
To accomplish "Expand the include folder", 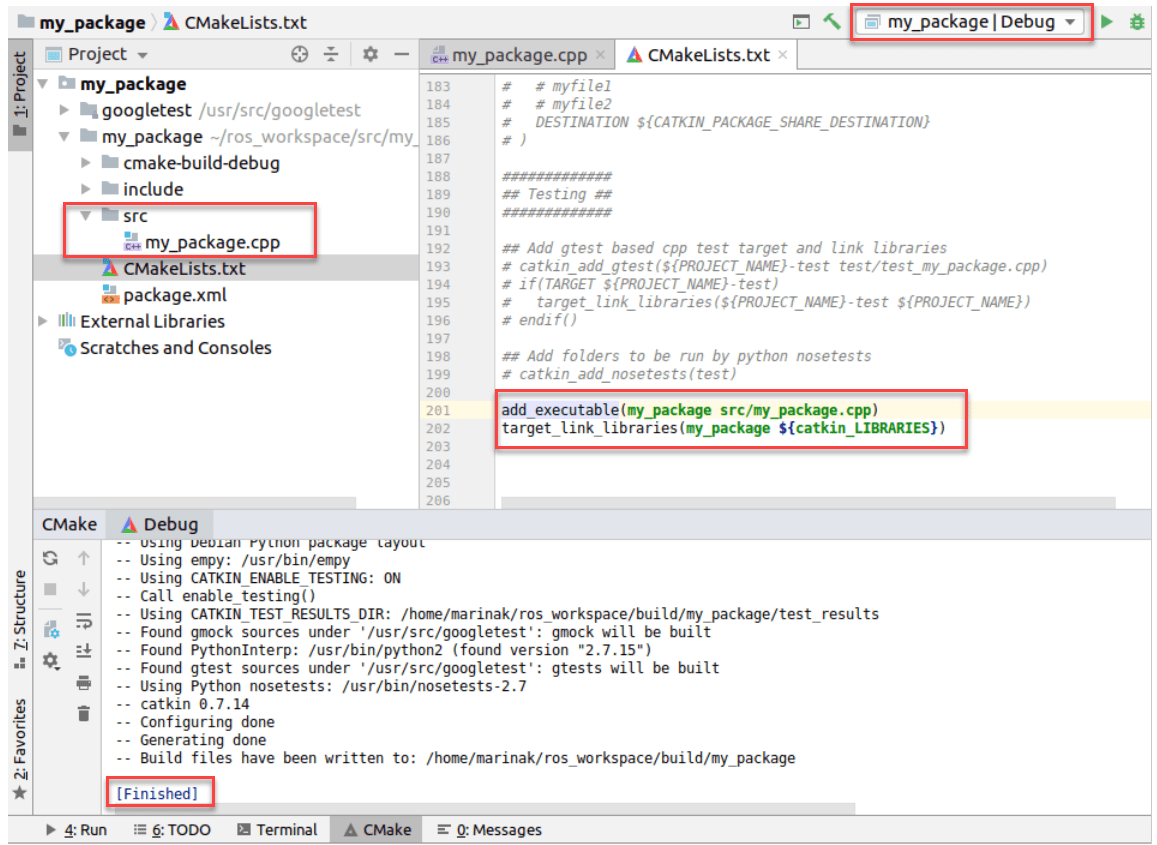I will pos(88,188).
